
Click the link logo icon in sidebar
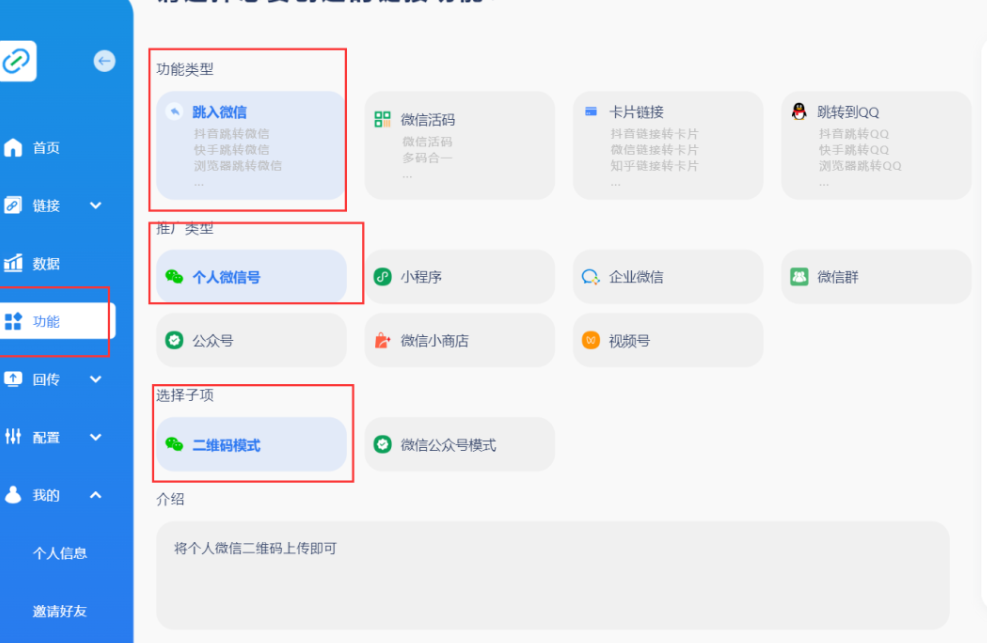(16, 61)
